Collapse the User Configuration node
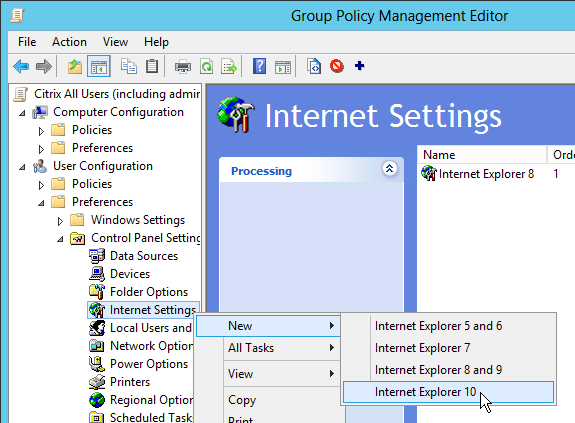This screenshot has height=423, width=575. click(22, 167)
